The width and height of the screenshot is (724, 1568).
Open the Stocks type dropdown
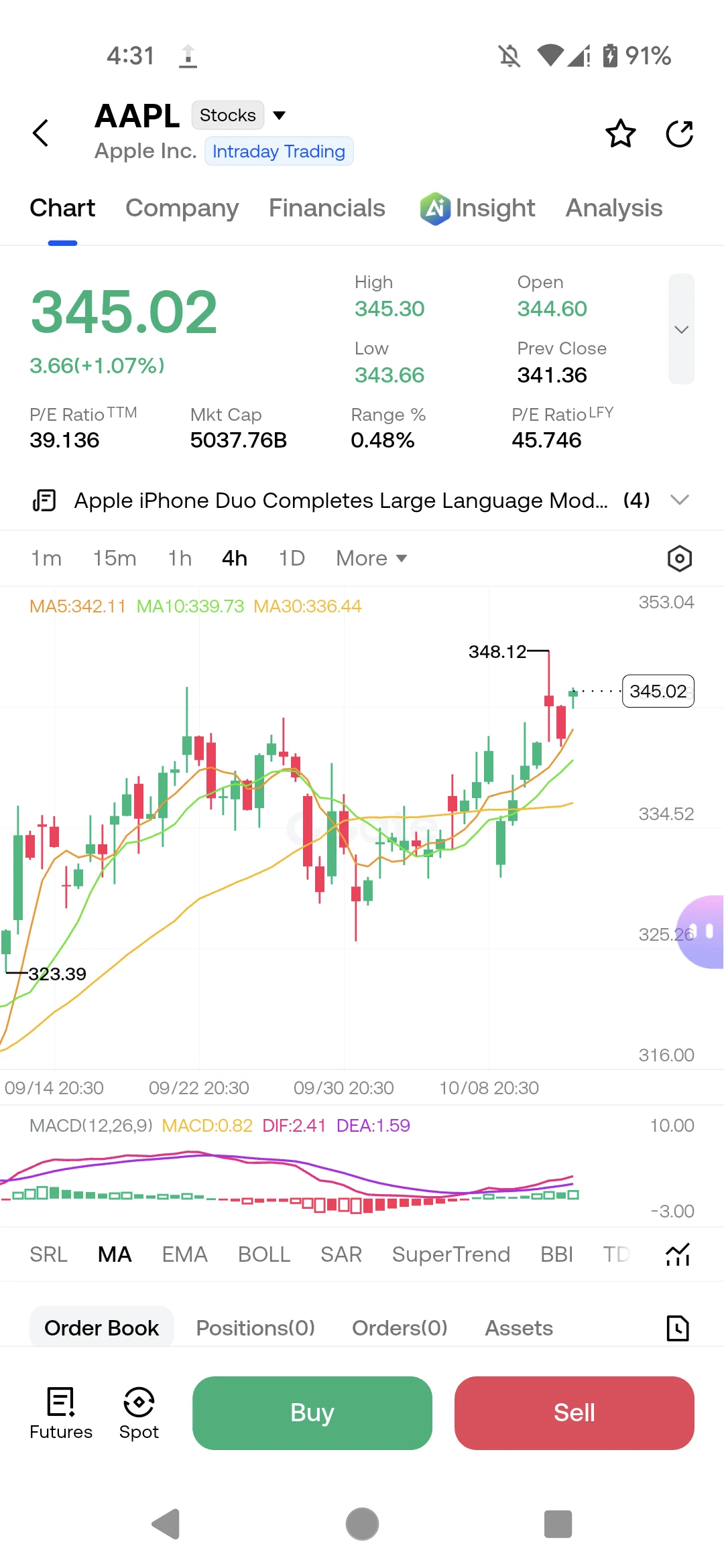tap(239, 115)
